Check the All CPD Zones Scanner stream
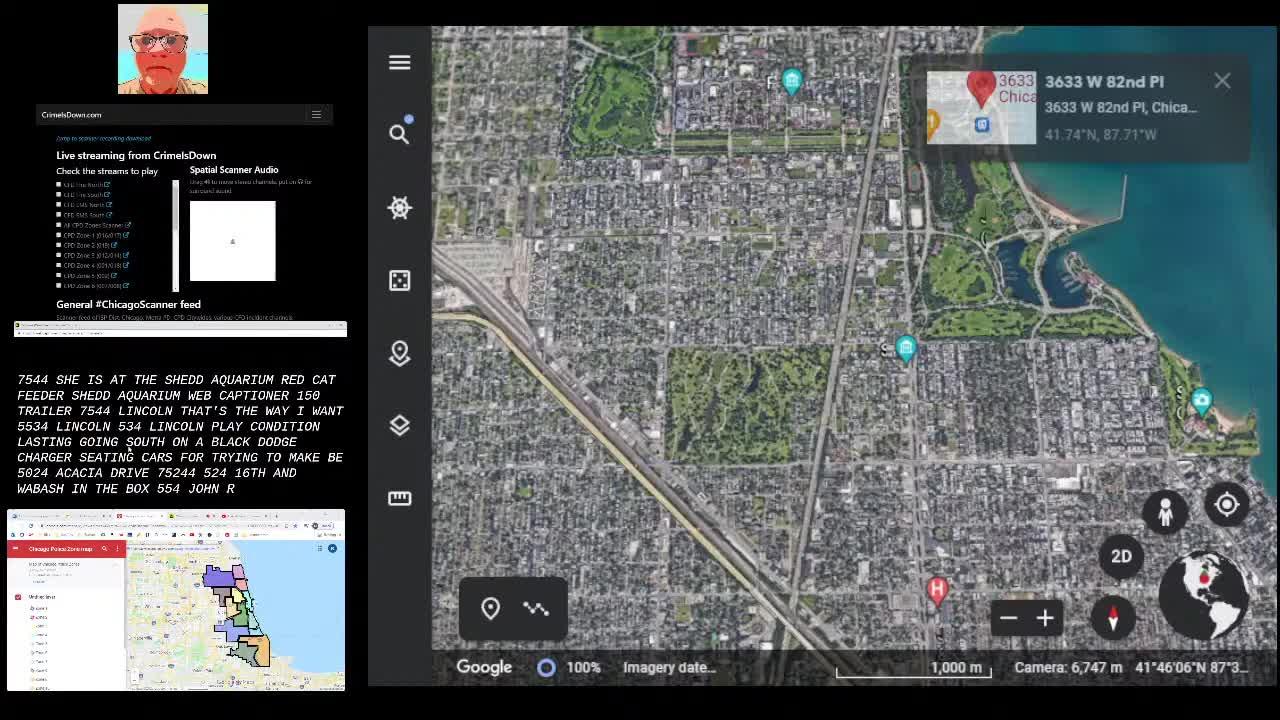Viewport: 1280px width, 720px height. coord(58,225)
